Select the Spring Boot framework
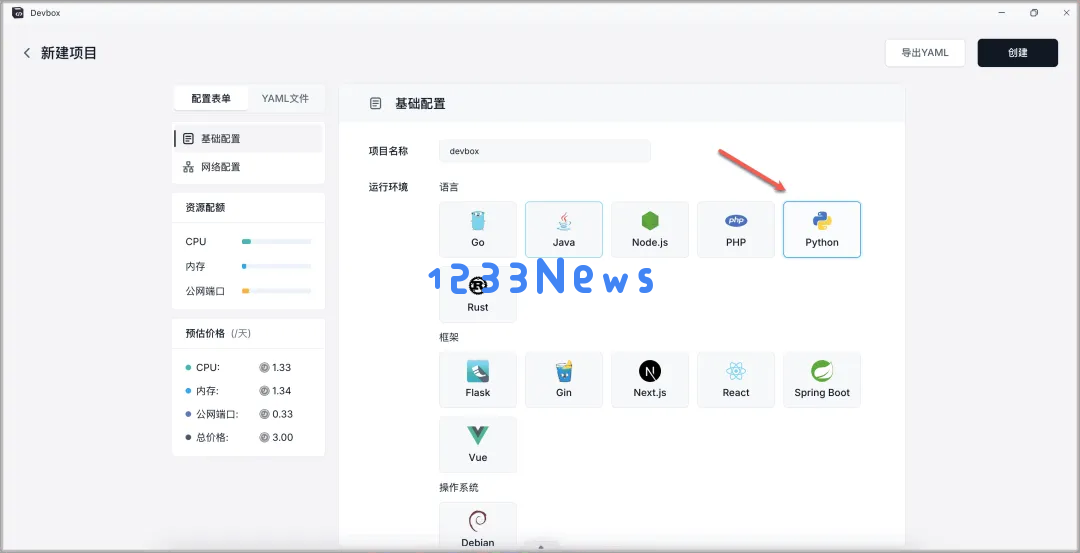Viewport: 1080px width, 553px height. click(822, 379)
